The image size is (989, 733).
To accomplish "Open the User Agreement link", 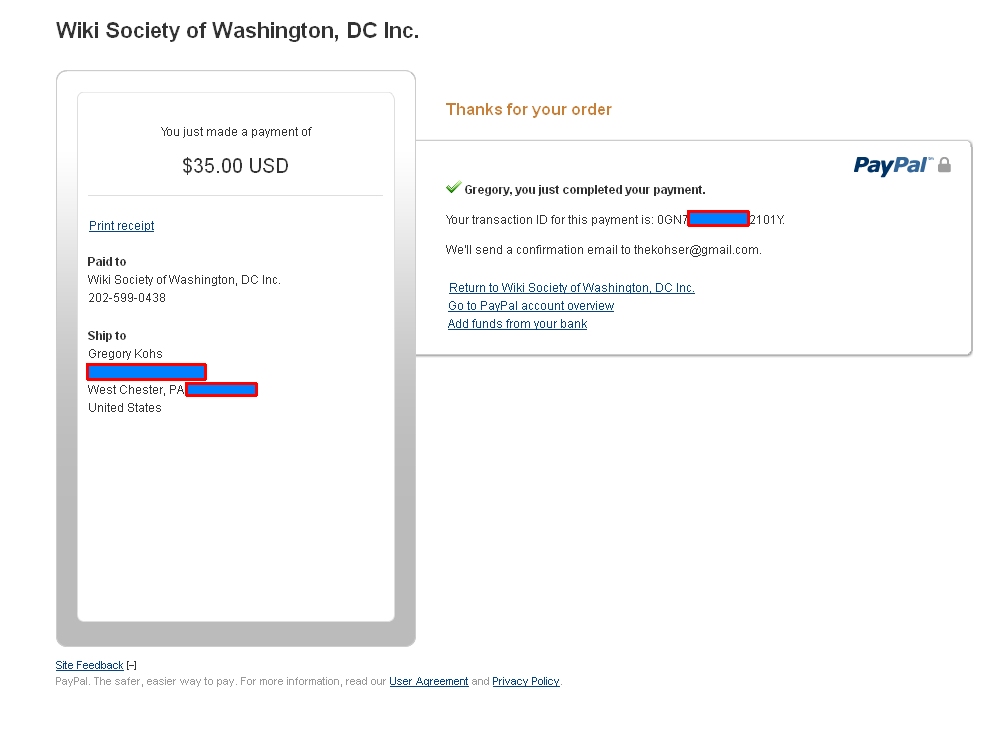I will [428, 681].
